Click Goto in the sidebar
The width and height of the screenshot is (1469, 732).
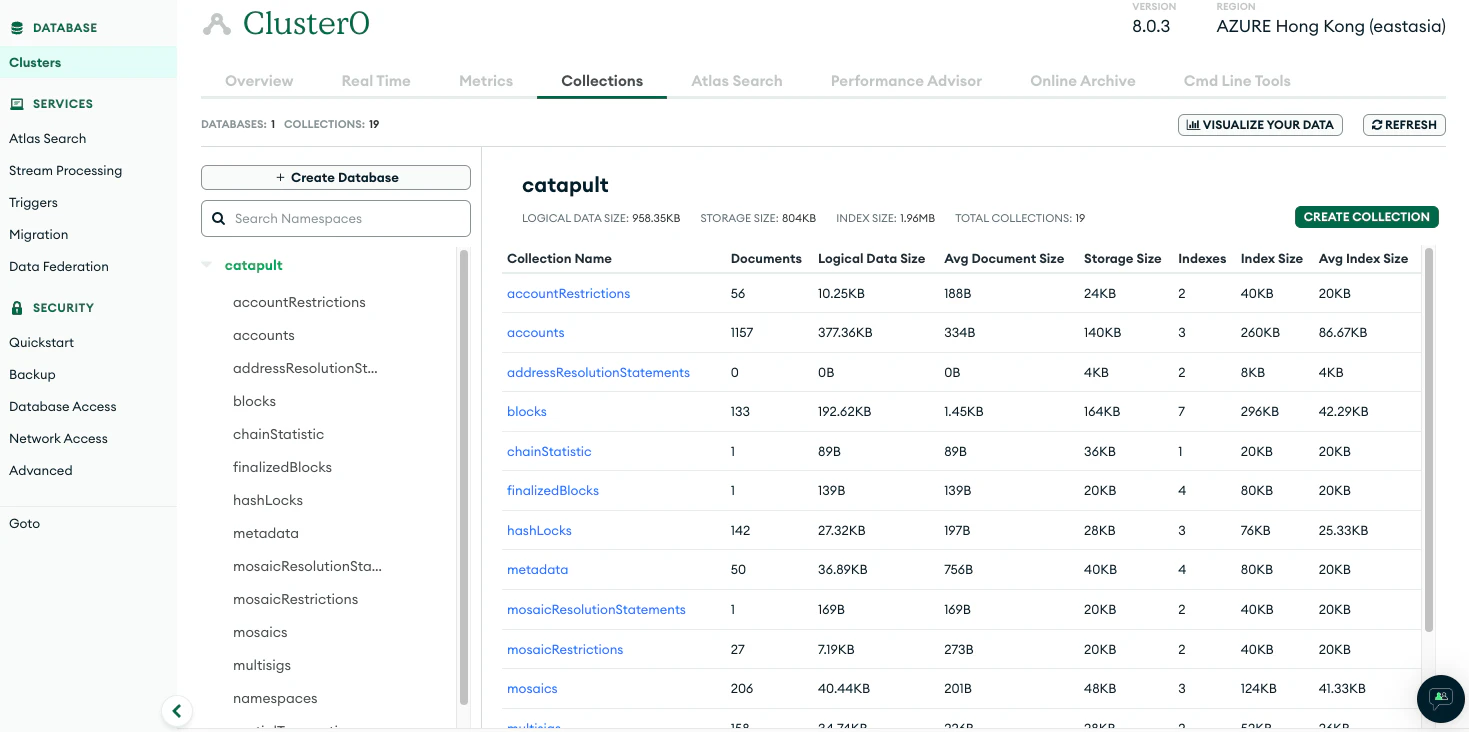pyautogui.click(x=25, y=524)
